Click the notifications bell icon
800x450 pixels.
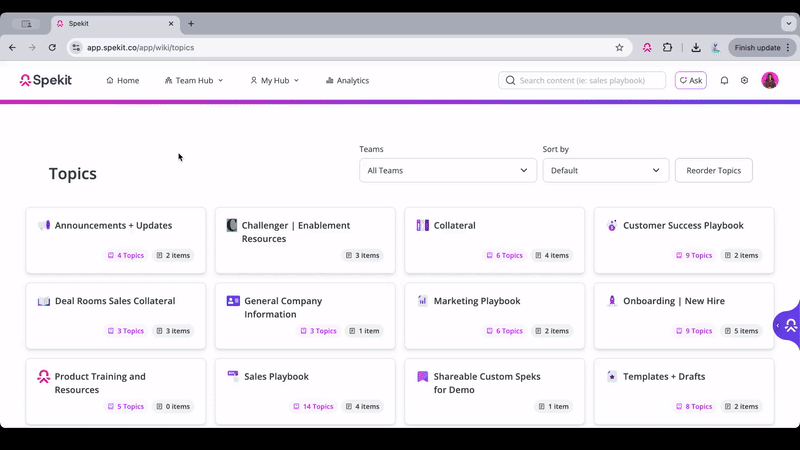(724, 80)
